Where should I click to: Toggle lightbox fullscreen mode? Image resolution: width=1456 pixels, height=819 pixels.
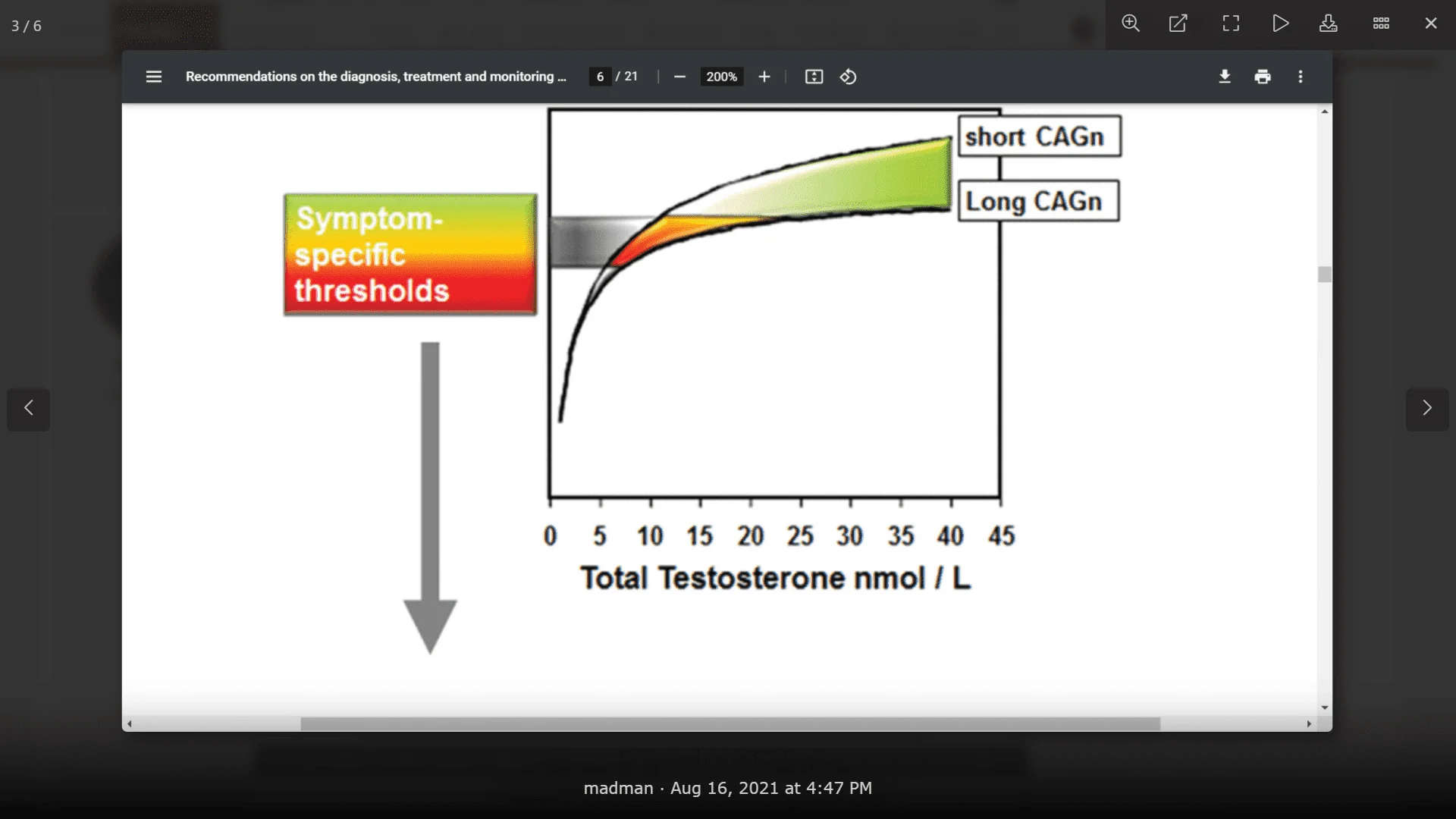tap(1231, 24)
